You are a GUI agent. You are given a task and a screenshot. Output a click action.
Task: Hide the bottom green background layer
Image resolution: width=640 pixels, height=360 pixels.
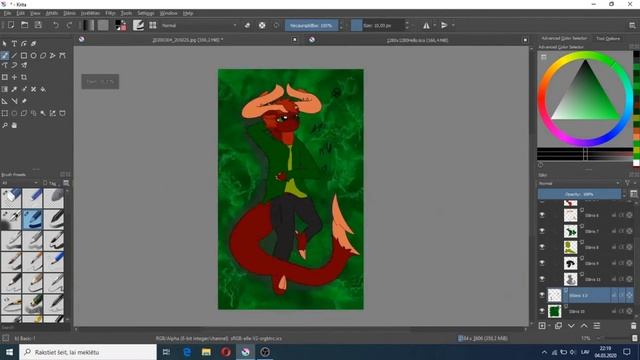542,311
